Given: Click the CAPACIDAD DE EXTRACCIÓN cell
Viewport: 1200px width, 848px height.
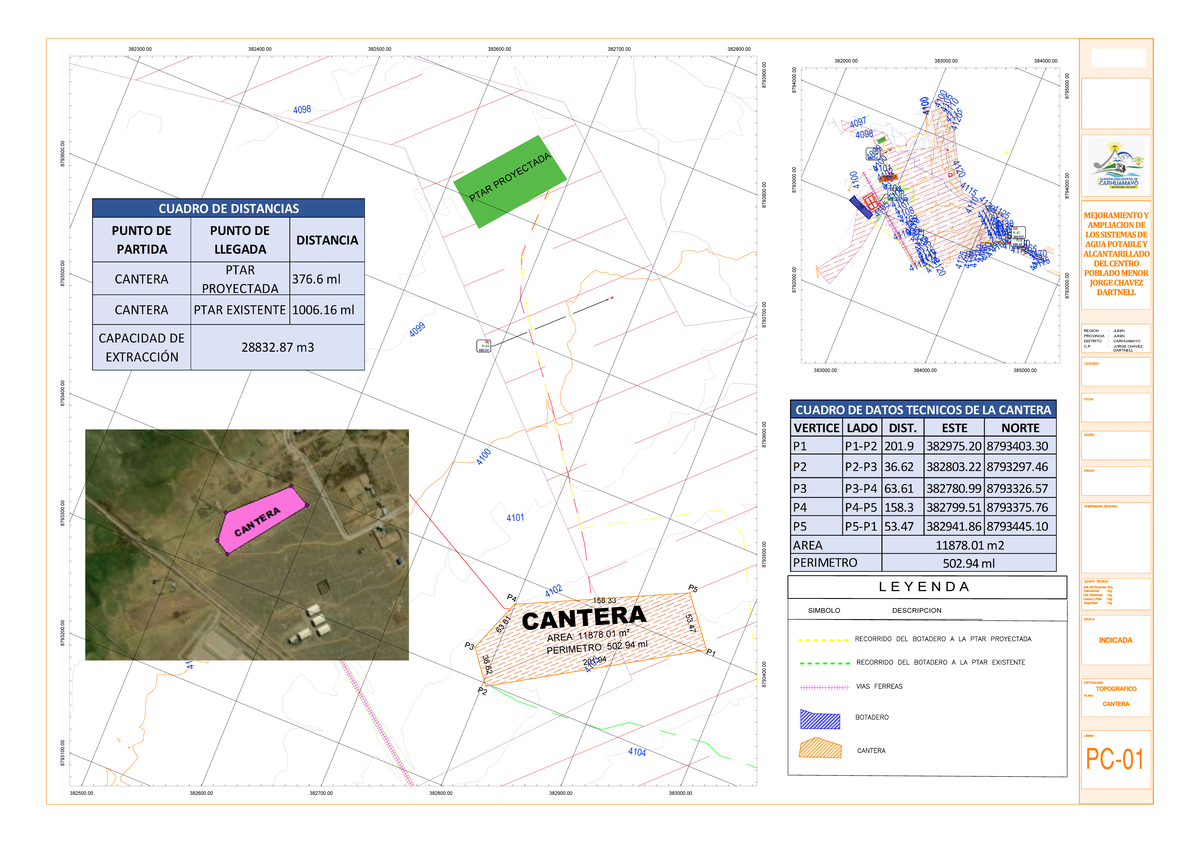Looking at the screenshot, I should click(x=141, y=347).
